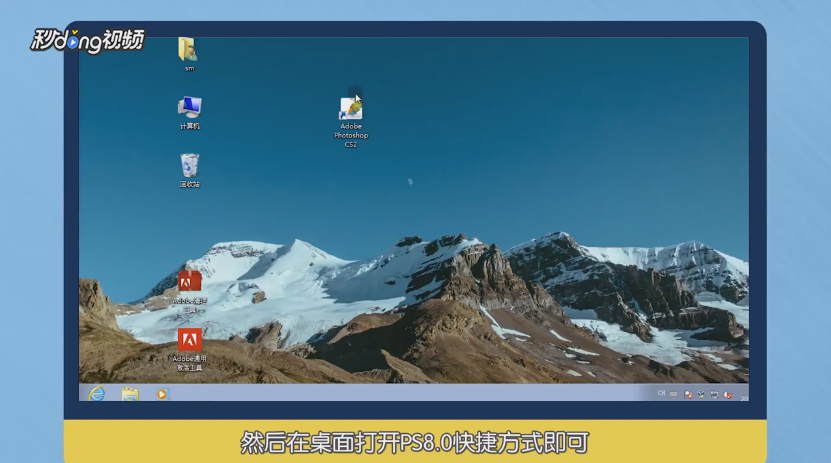Viewport: 831px width, 463px height.
Task: Select the sm user folder icon
Action: tap(188, 49)
